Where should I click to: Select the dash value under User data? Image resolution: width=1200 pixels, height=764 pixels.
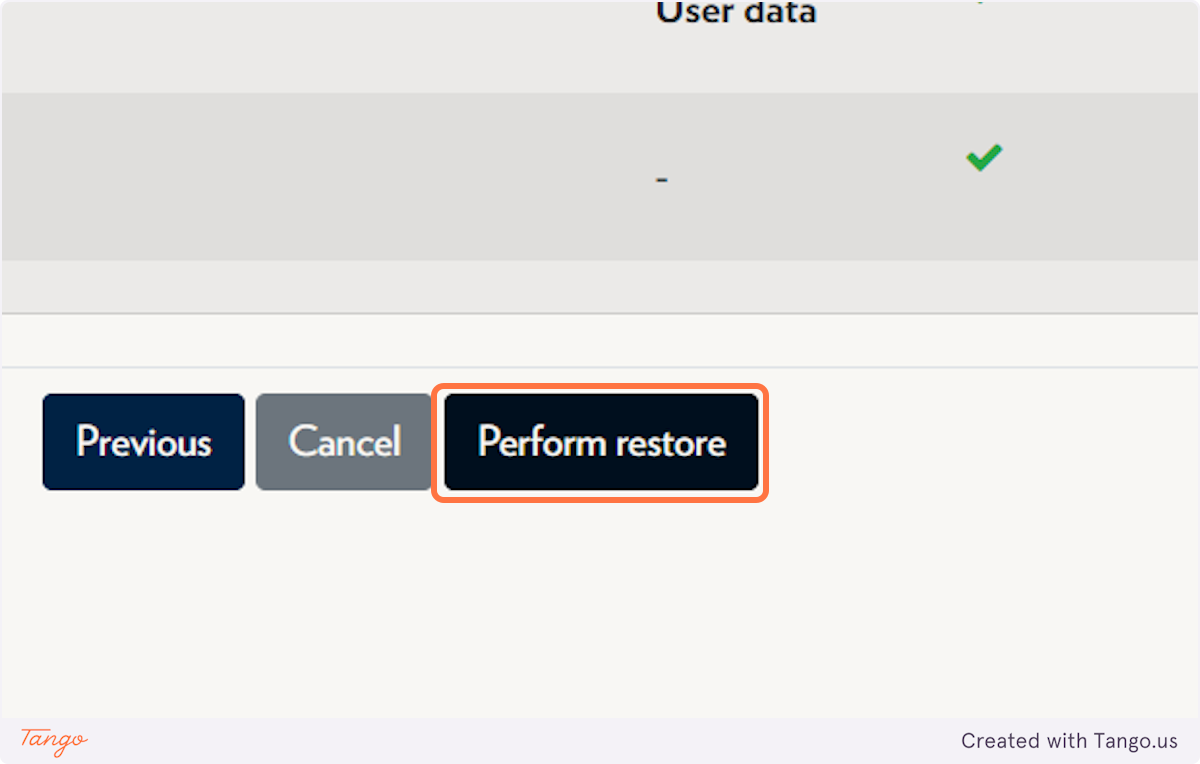point(661,180)
